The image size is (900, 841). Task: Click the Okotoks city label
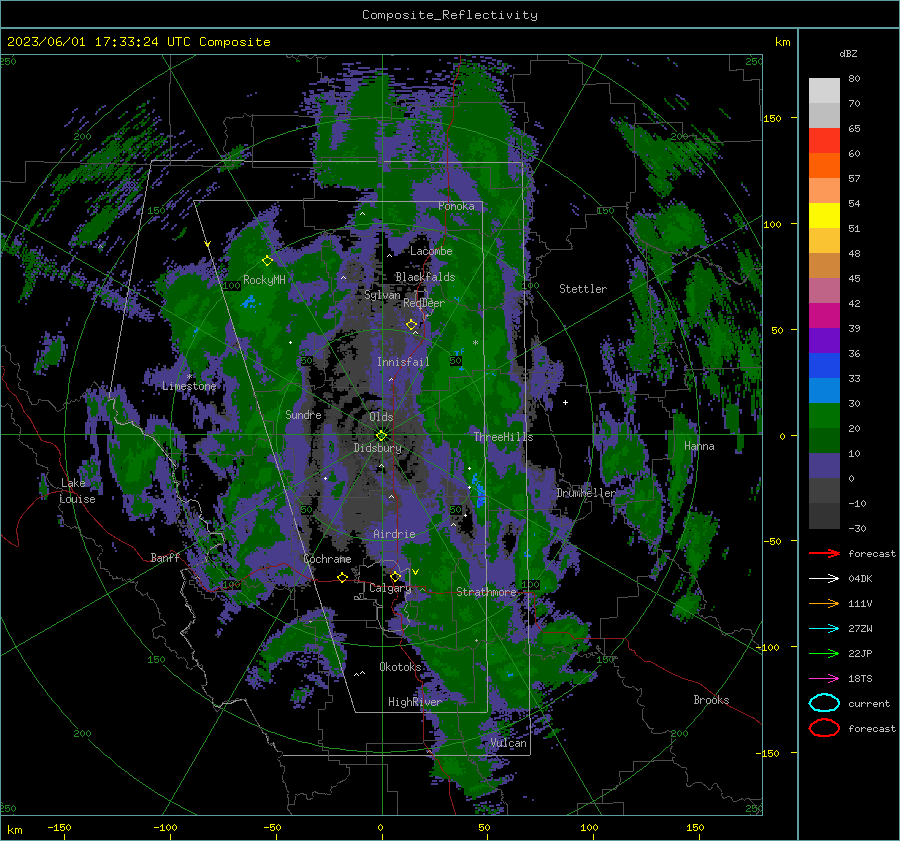coord(400,667)
